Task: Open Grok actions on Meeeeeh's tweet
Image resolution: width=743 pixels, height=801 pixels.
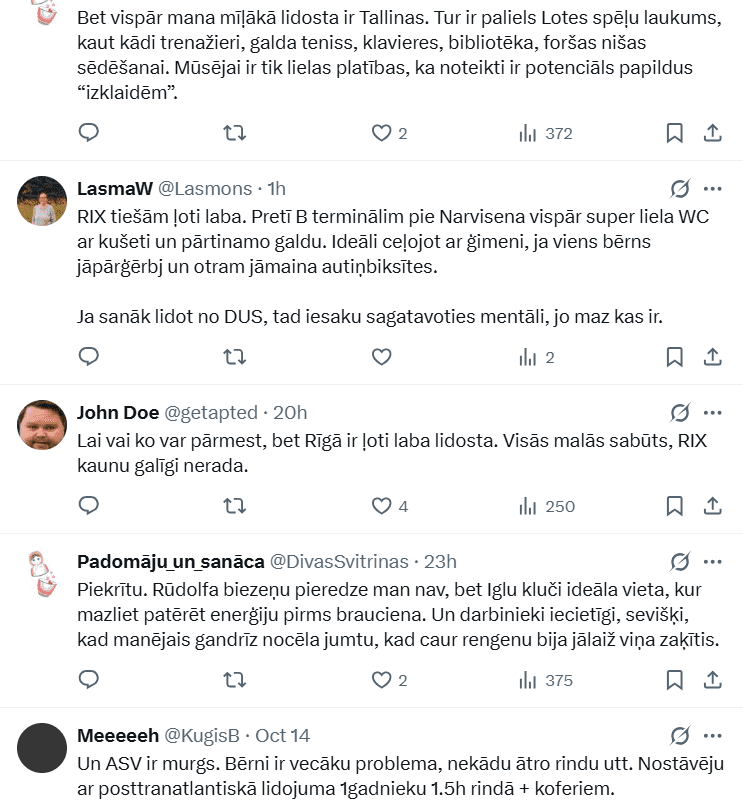Action: pyautogui.click(x=680, y=736)
